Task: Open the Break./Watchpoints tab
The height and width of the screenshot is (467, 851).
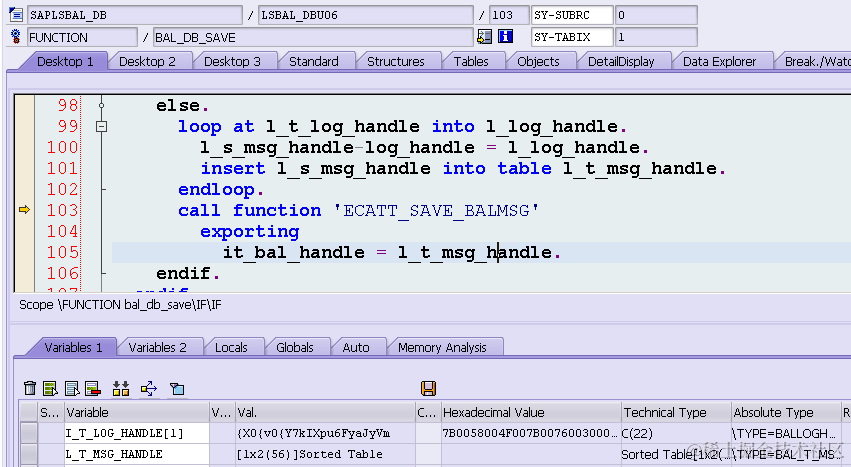Action: pos(817,61)
